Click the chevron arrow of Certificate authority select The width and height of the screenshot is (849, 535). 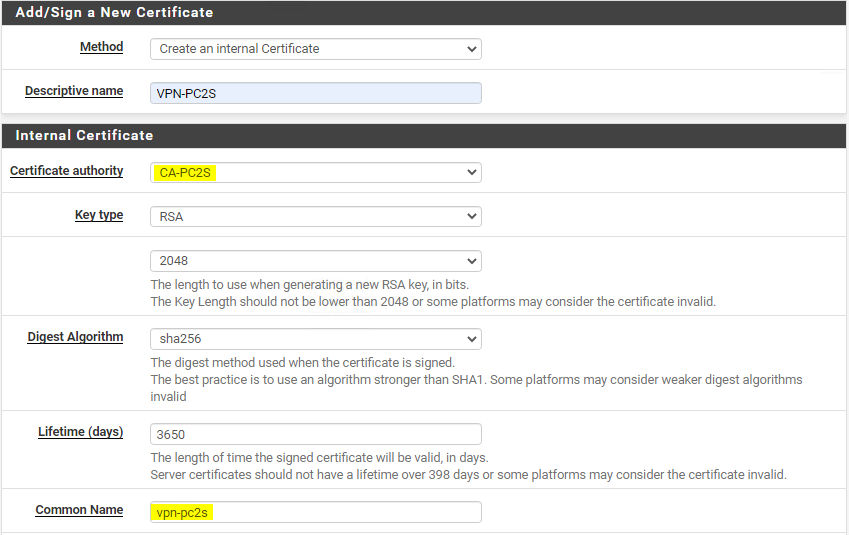[x=472, y=173]
